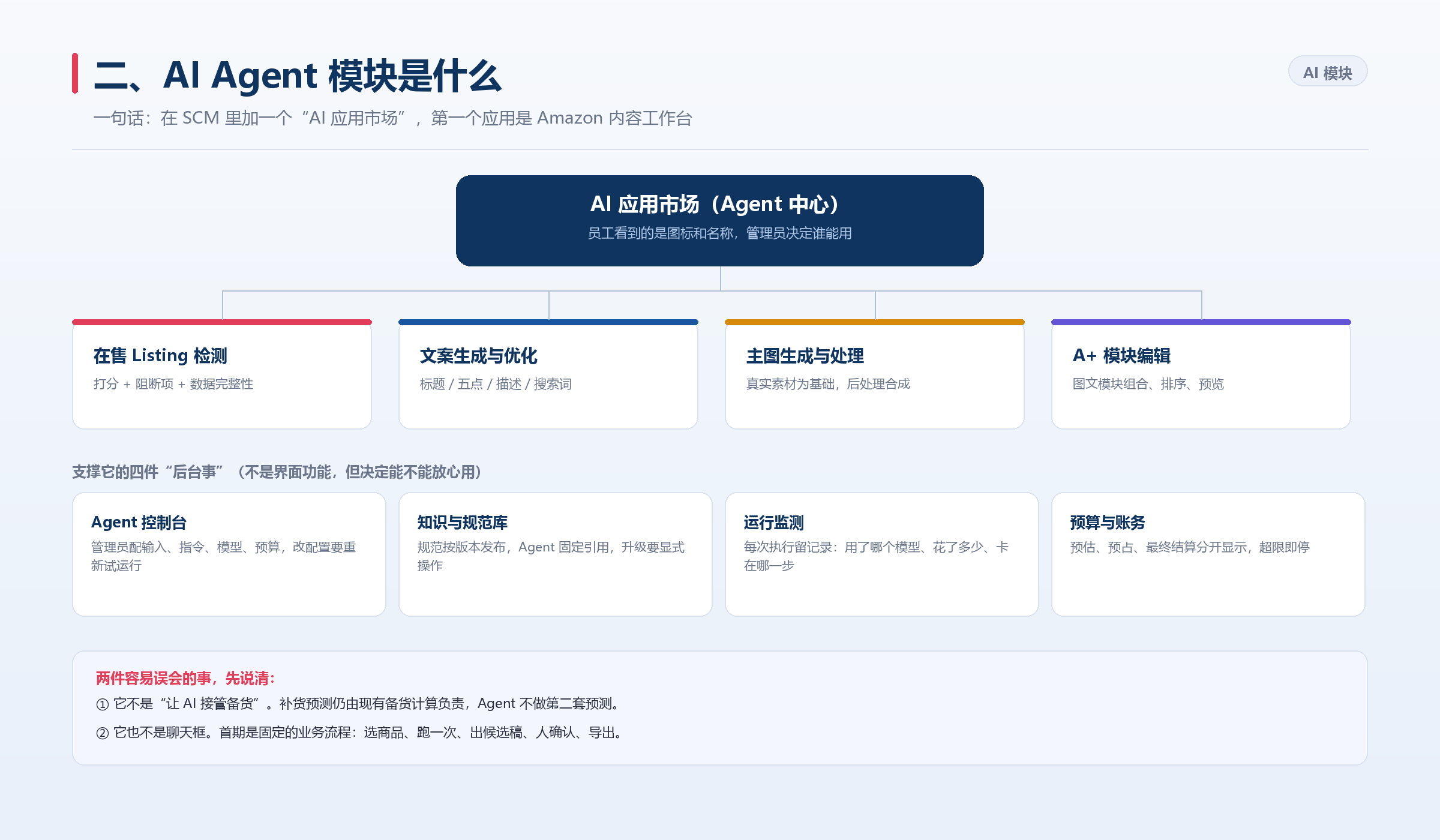Click the '预算与账务' card title

click(x=1108, y=523)
